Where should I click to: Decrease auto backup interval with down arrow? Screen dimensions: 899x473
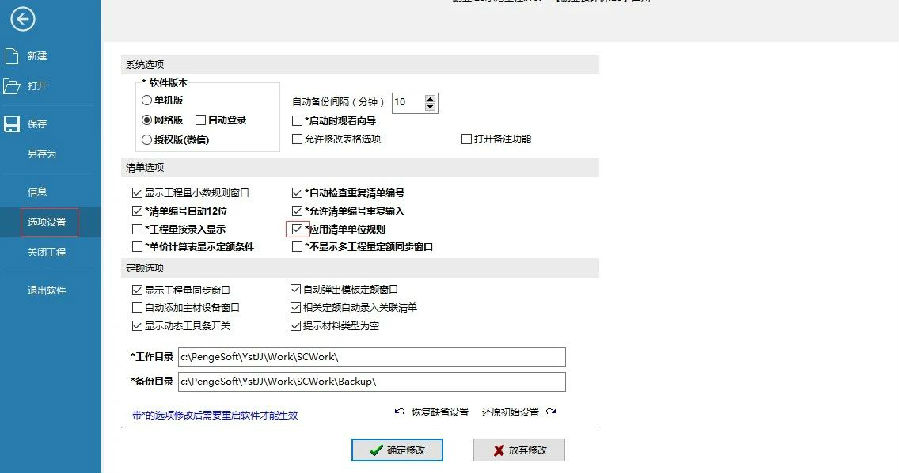[x=430, y=107]
